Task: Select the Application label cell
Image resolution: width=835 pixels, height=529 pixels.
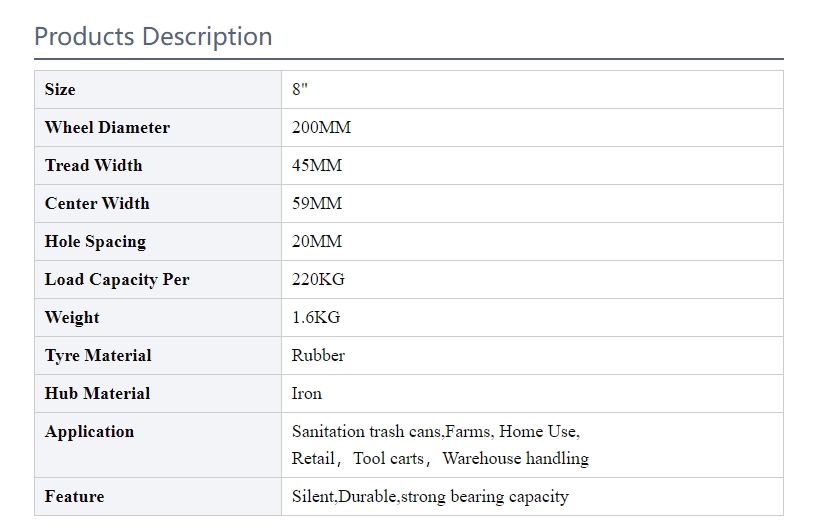Action: 158,445
